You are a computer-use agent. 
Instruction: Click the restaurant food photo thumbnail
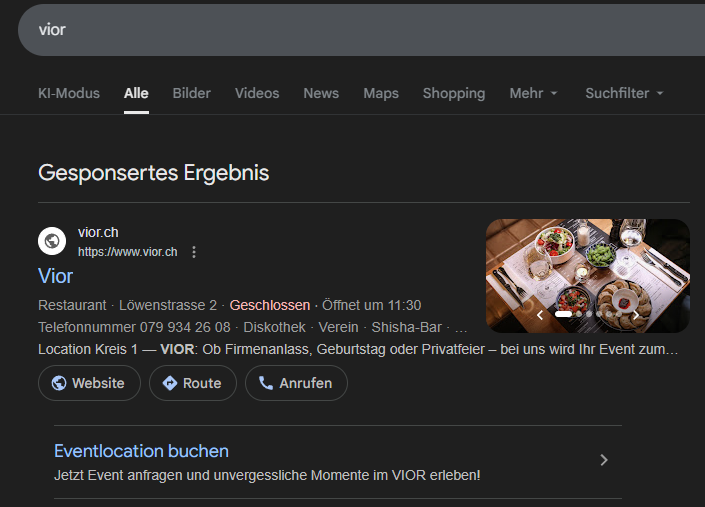click(x=587, y=265)
